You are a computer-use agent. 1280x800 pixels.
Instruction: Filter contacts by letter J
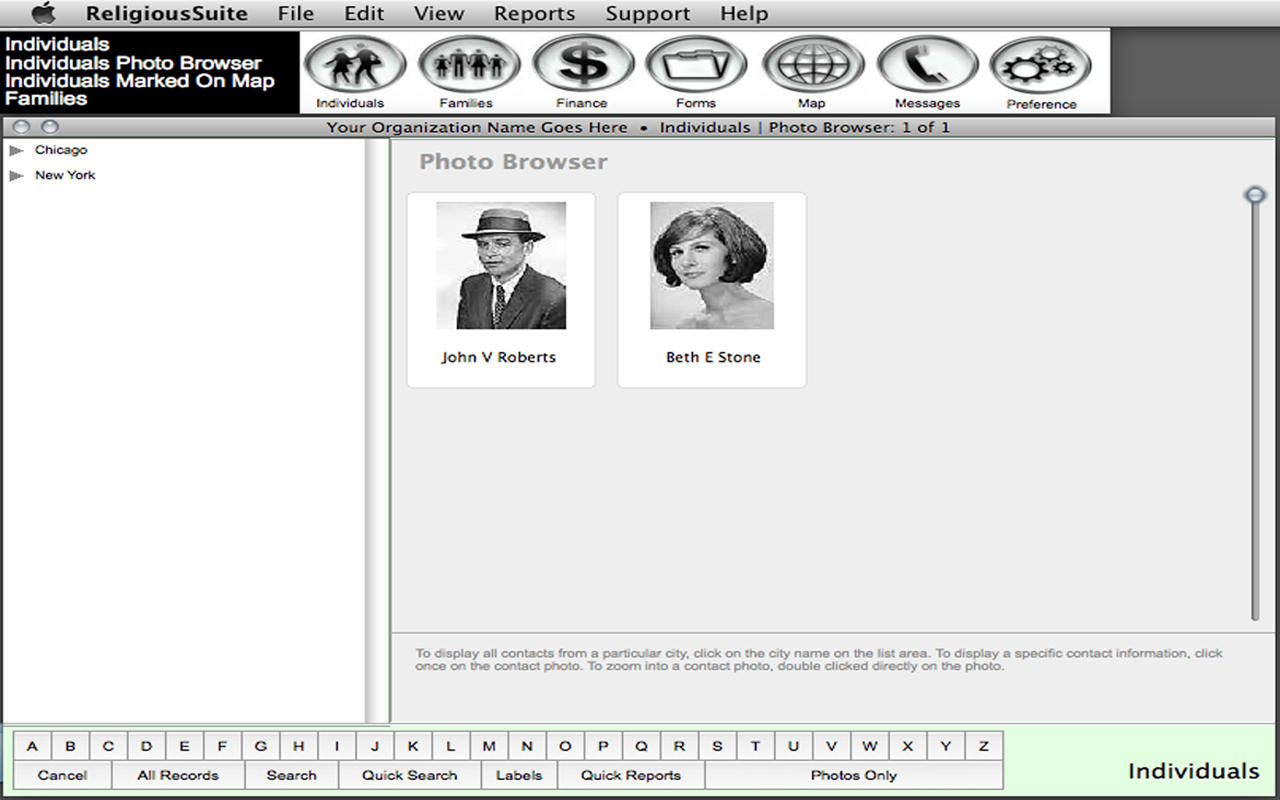click(x=375, y=746)
